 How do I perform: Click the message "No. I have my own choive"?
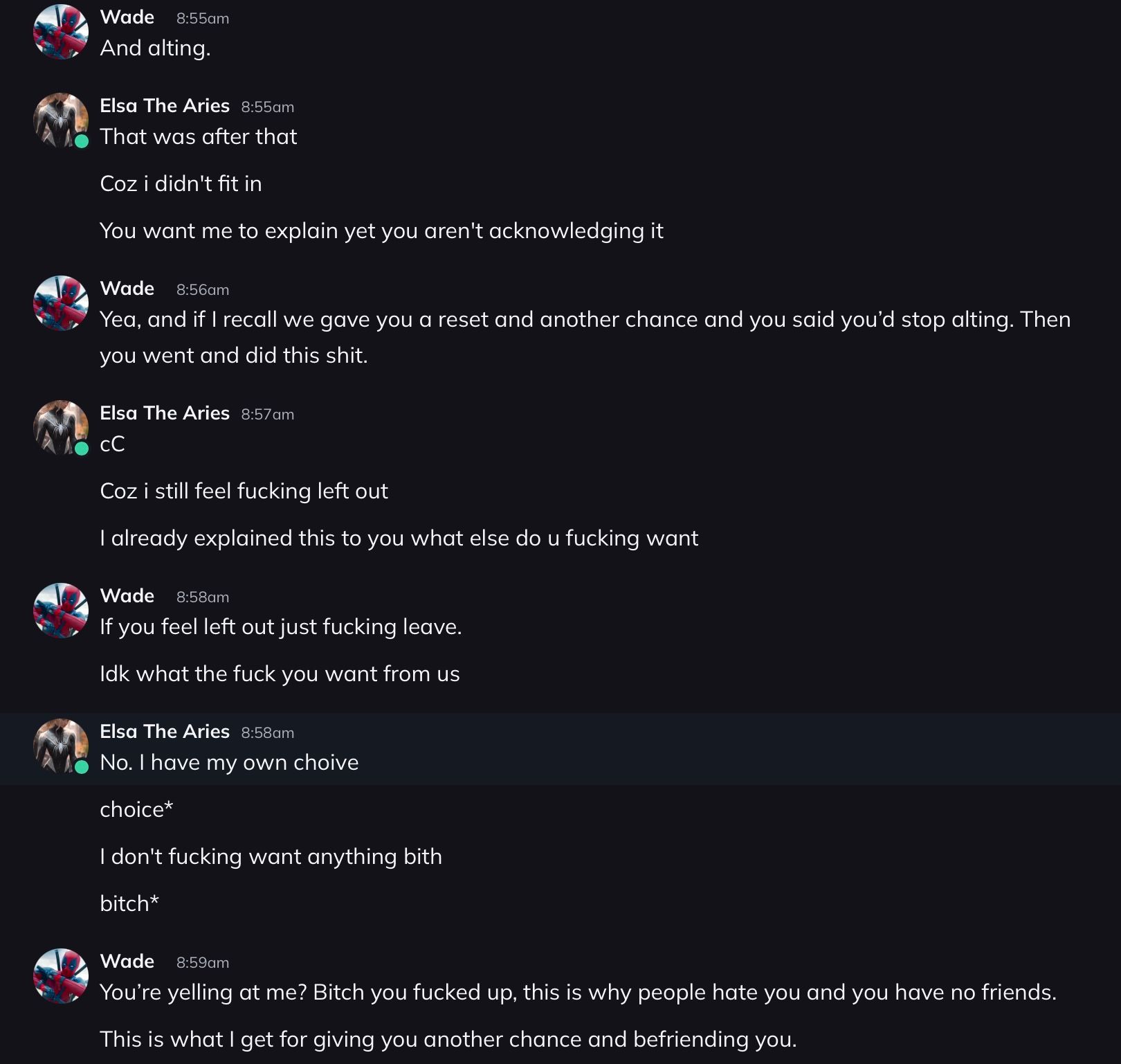click(x=229, y=762)
